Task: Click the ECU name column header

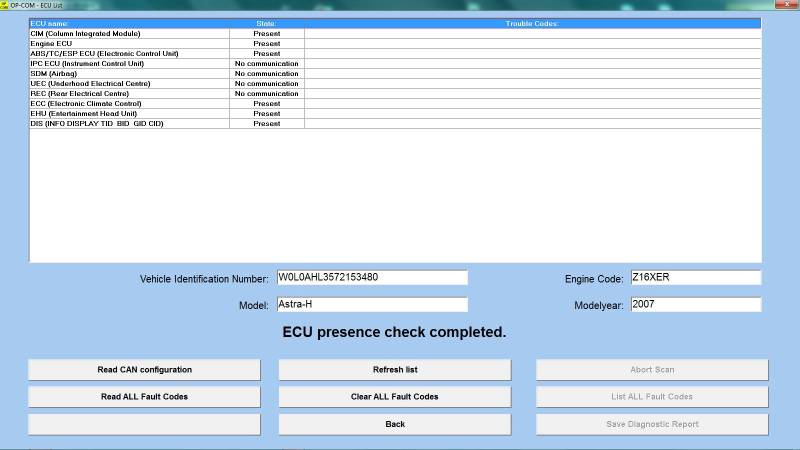Action: (128, 23)
